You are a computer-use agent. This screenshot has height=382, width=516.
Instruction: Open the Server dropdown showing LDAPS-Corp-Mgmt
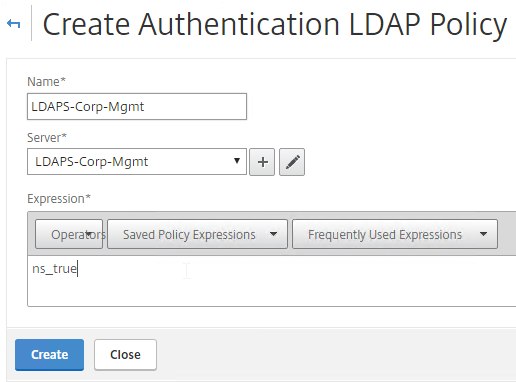tap(137, 162)
